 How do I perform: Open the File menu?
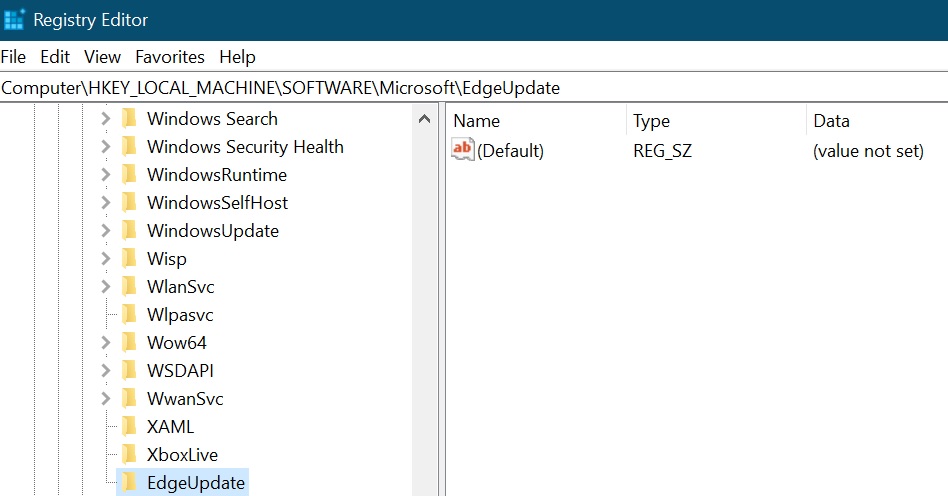pyautogui.click(x=13, y=57)
